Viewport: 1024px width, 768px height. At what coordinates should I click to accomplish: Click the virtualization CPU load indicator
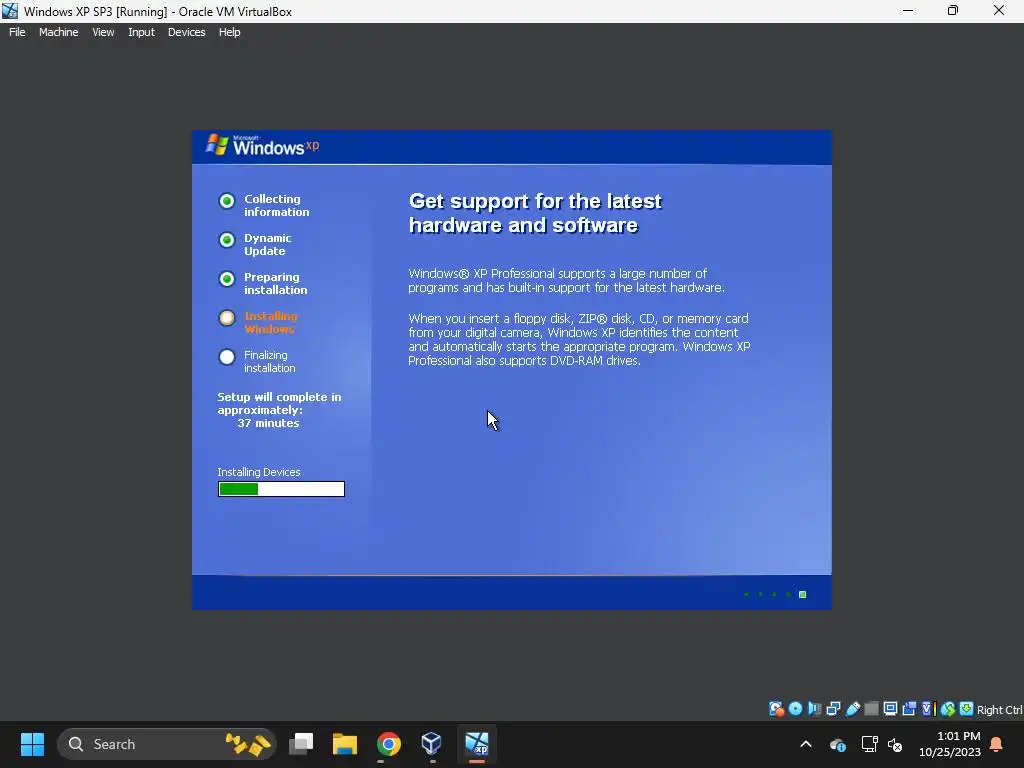929,709
